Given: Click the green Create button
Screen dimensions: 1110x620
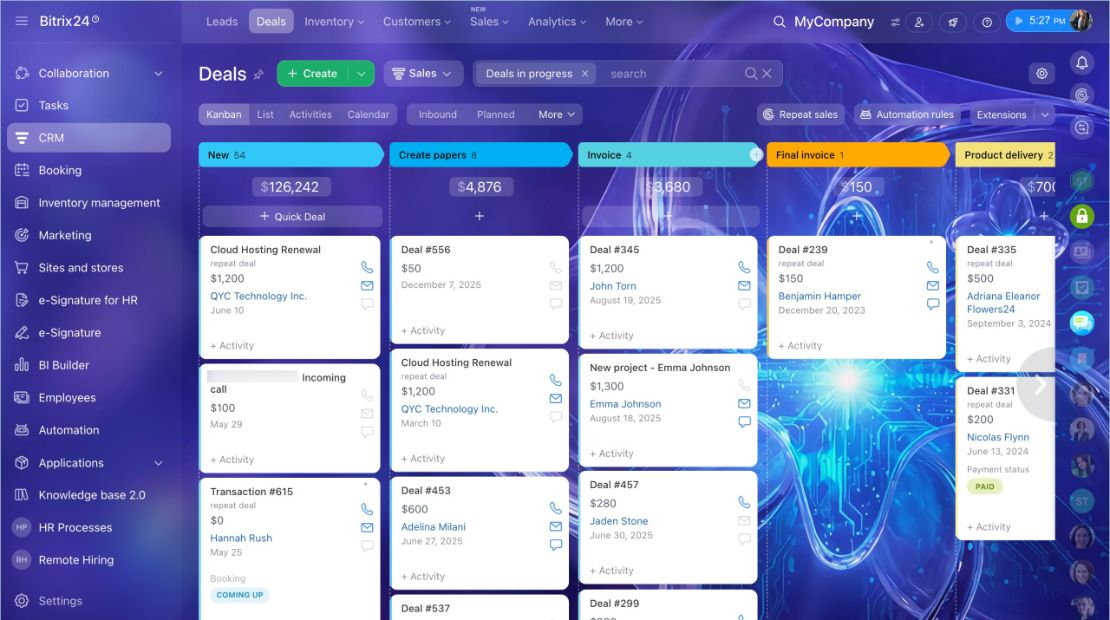Looking at the screenshot, I should point(314,74).
